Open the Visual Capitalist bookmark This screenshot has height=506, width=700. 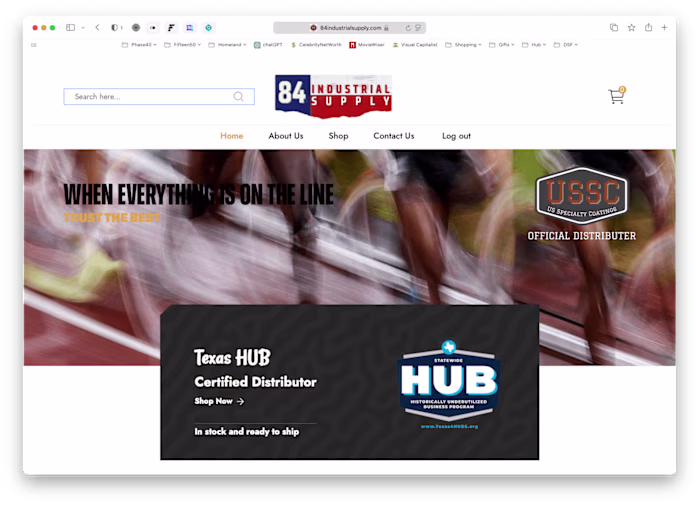[x=415, y=45]
